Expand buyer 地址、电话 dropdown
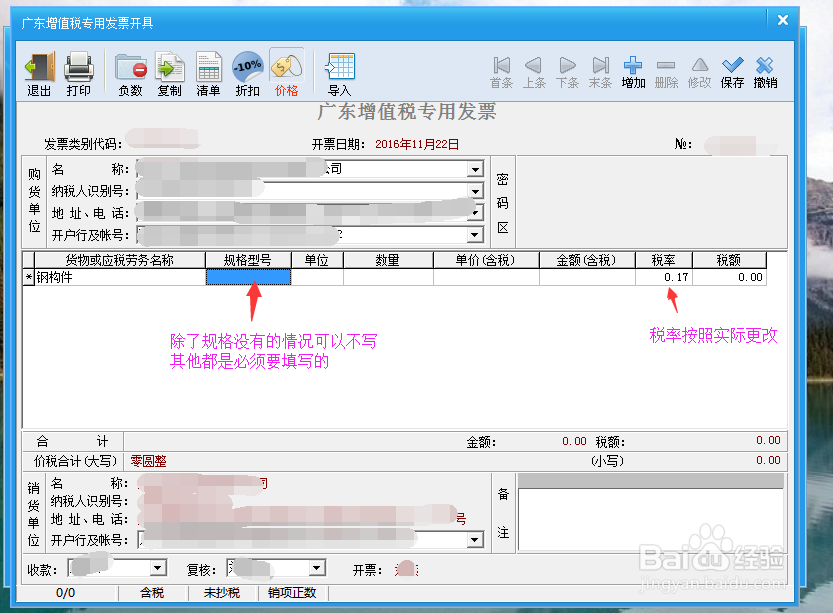The image size is (833, 613). point(475,212)
